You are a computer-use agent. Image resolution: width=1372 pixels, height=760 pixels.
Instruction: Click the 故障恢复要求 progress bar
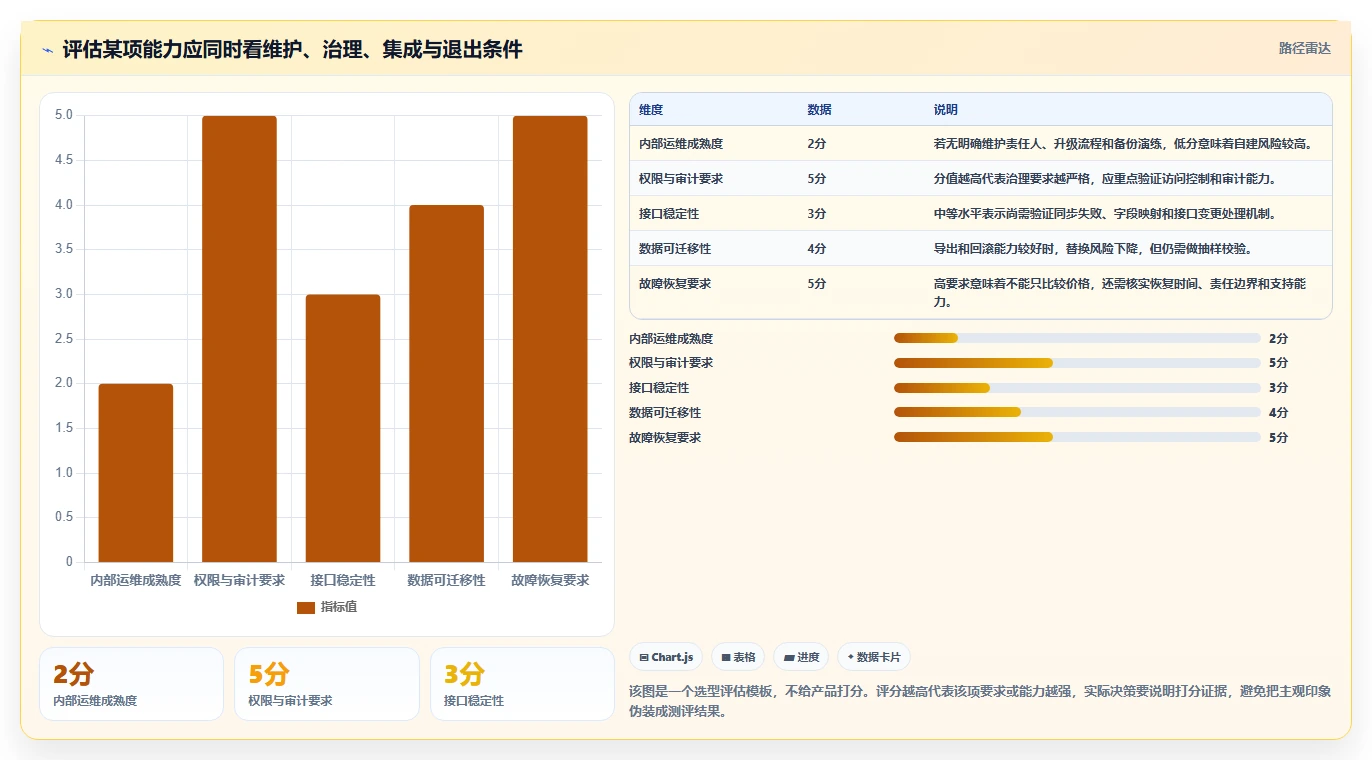[x=1077, y=437]
